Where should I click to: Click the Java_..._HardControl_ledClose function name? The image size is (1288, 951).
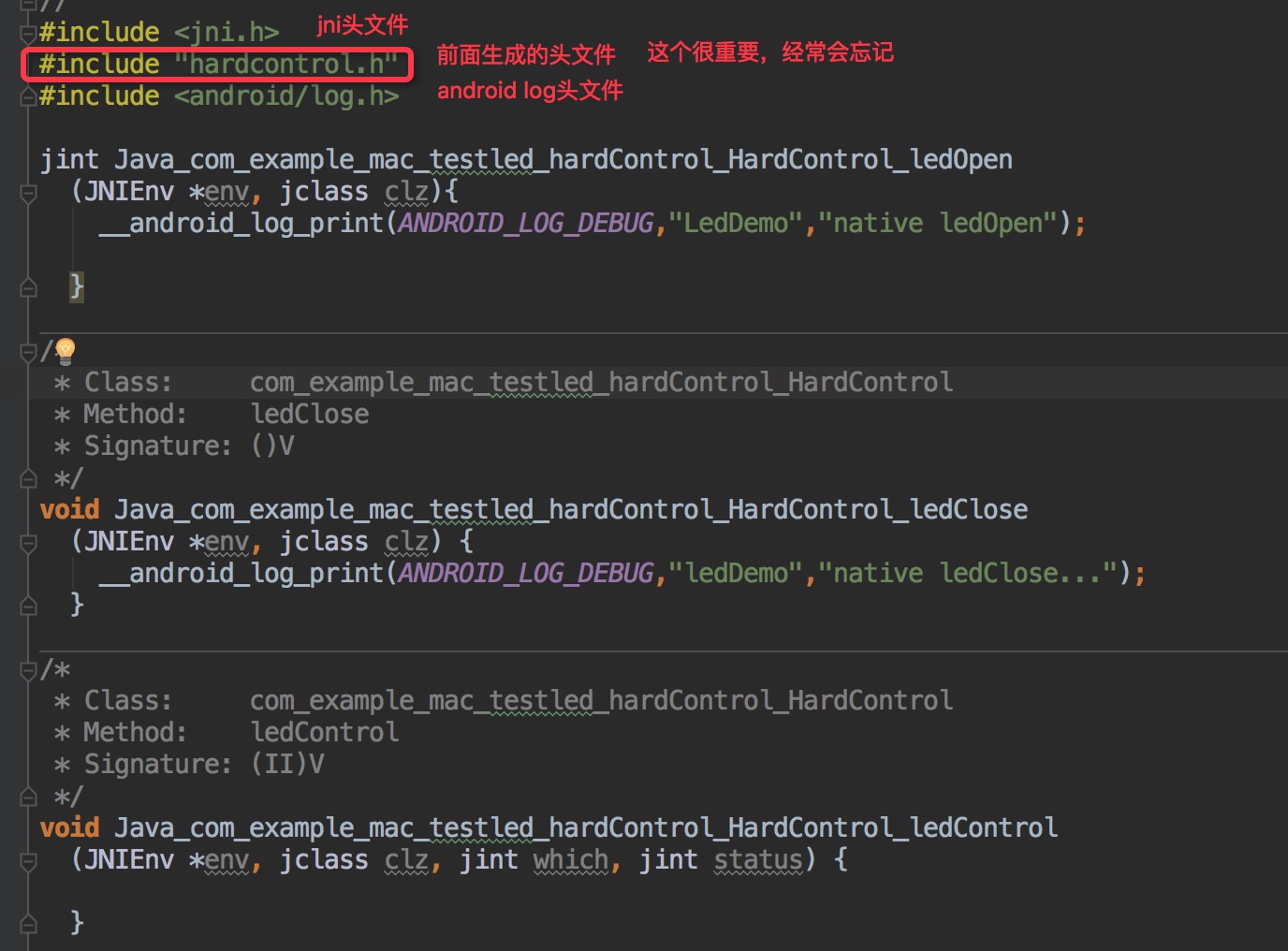(571, 510)
